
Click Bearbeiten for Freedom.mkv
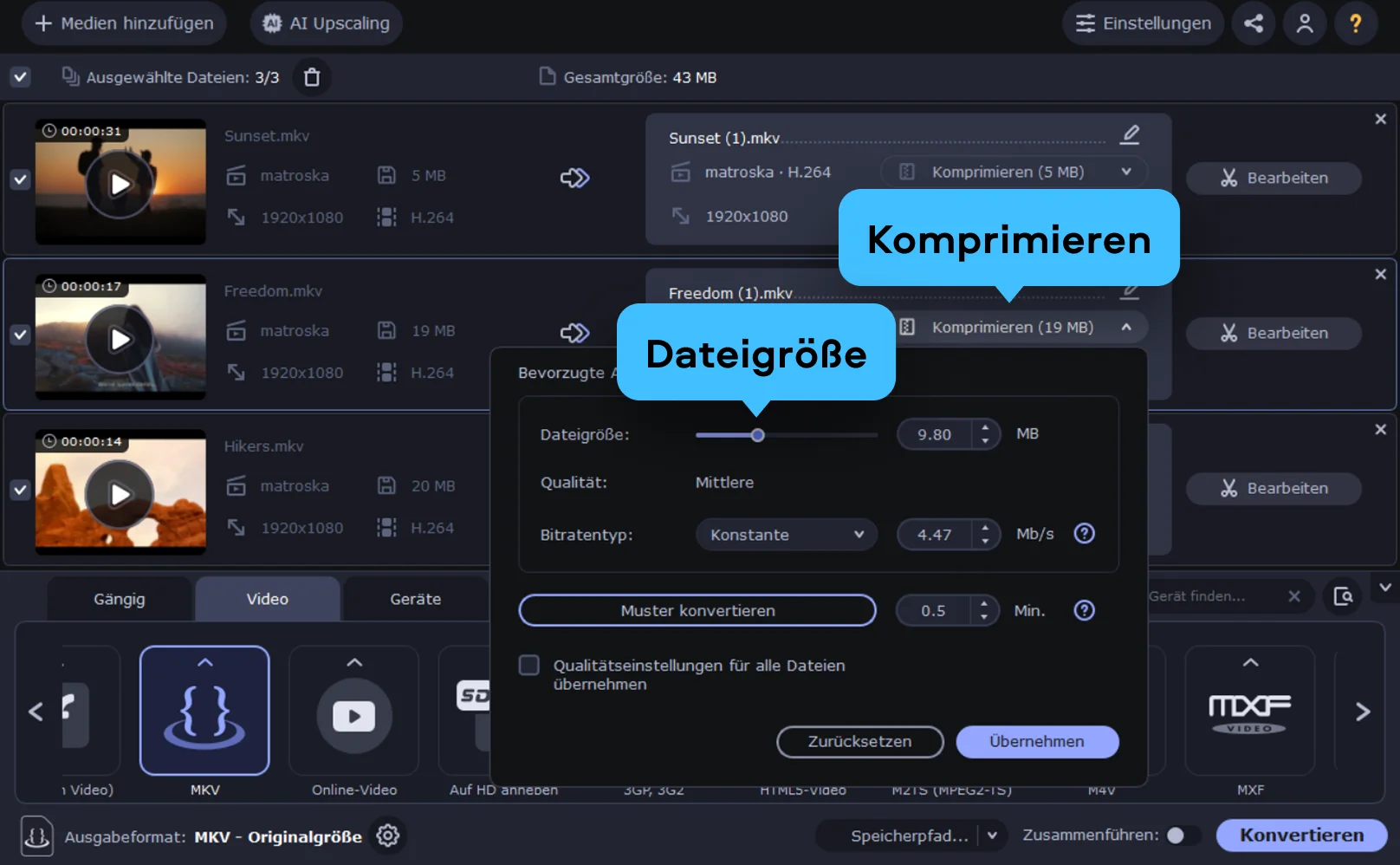[x=1274, y=333]
